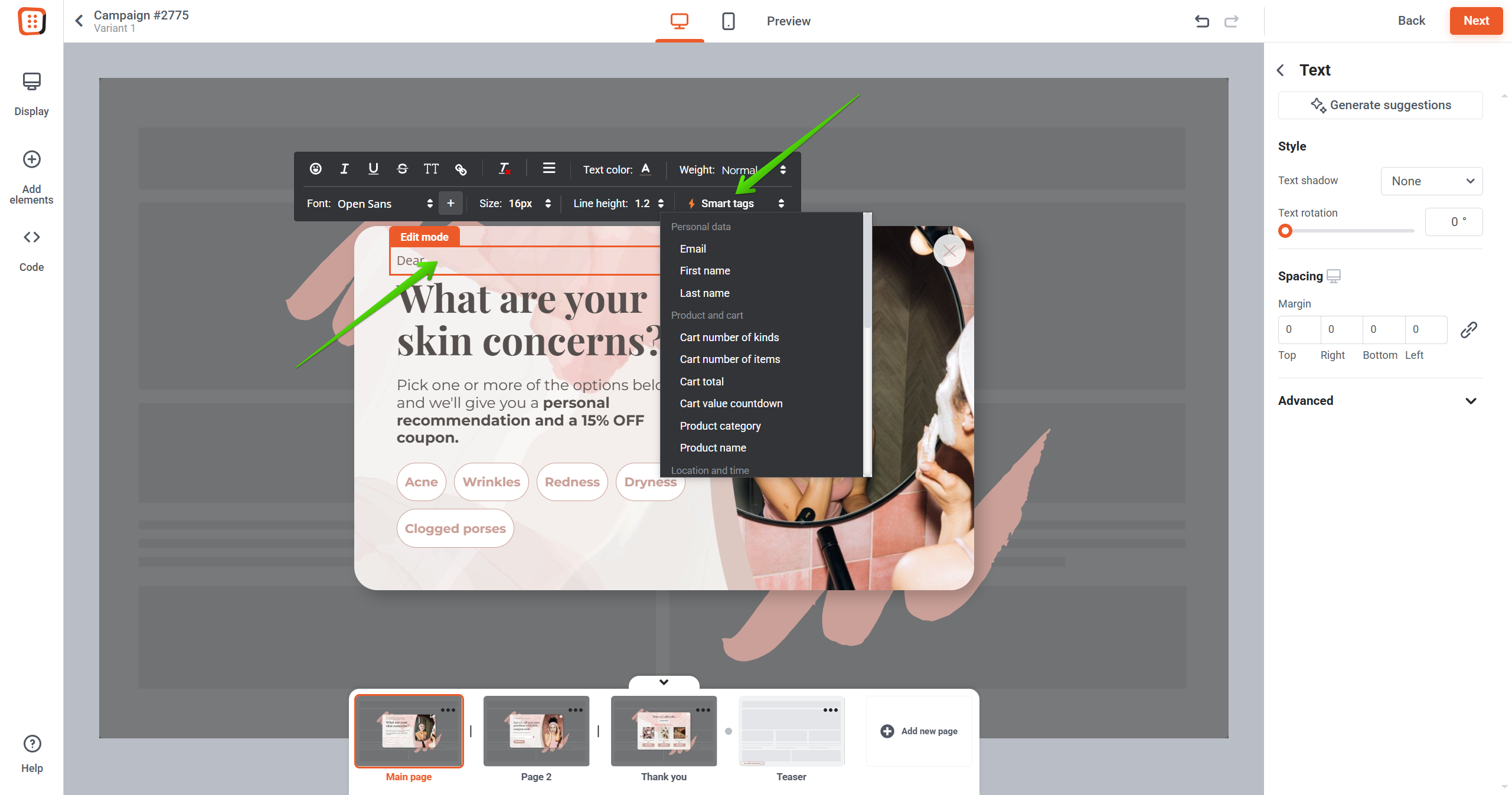The image size is (1512, 795).
Task: Toggle uppercase TT text transform
Action: pos(431,169)
